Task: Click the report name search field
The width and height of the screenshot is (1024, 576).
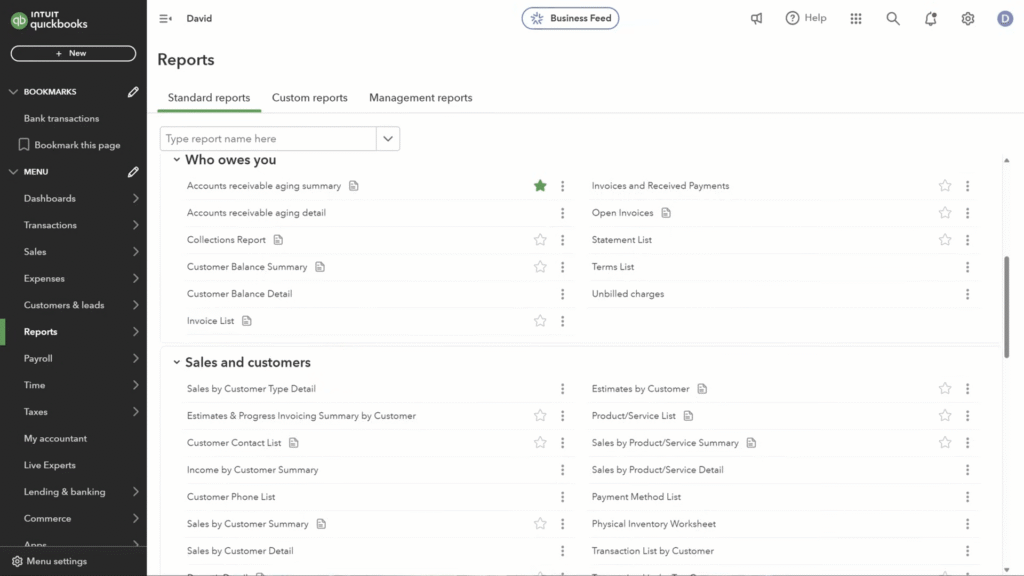Action: tap(268, 139)
